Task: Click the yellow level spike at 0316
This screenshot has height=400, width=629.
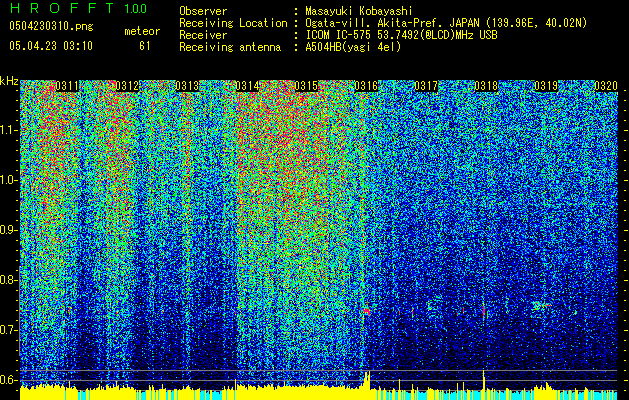Action: 367,384
